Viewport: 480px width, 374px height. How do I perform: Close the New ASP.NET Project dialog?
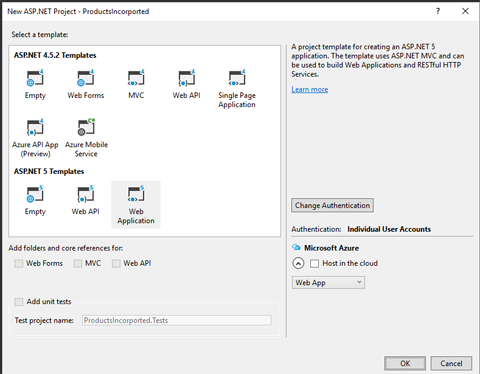point(465,11)
